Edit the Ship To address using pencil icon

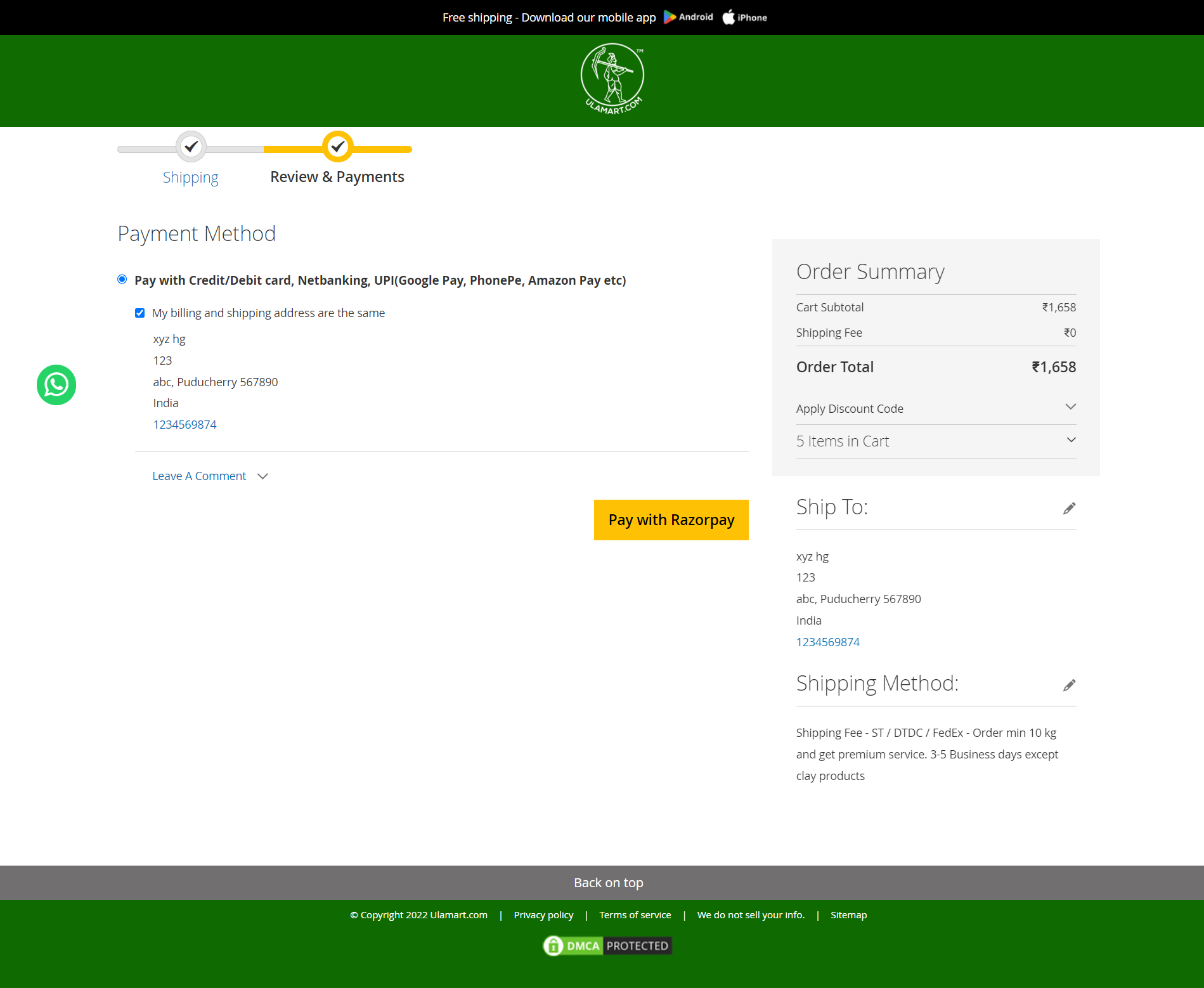coord(1069,508)
